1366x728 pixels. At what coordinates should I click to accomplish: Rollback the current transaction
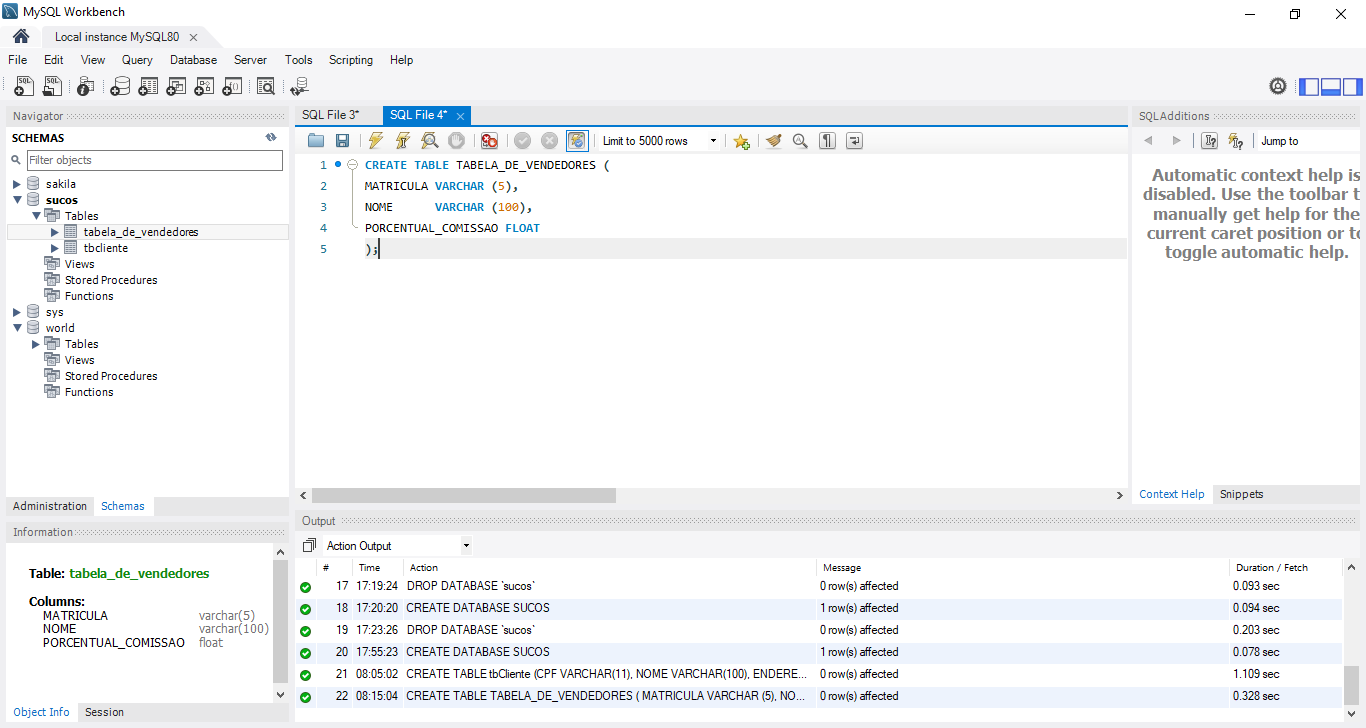point(549,141)
